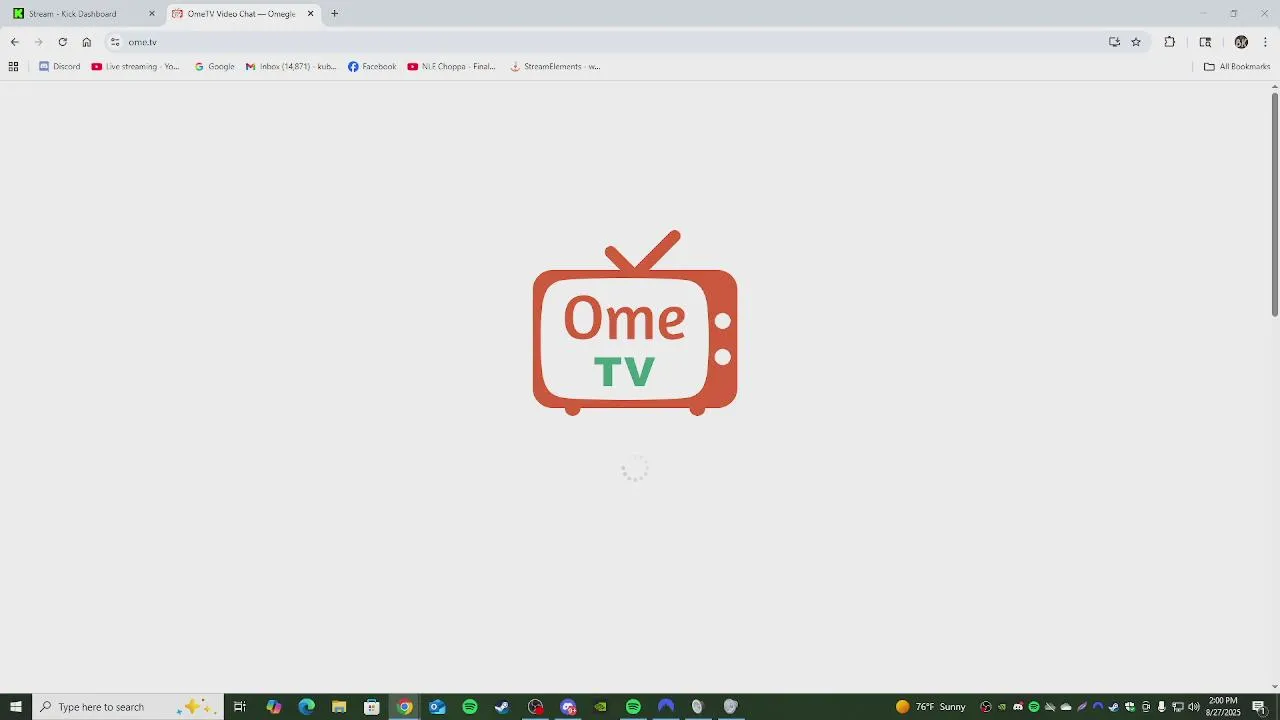Open the Gmail Inbox bookmark
The width and height of the screenshot is (1280, 720).
click(x=290, y=67)
